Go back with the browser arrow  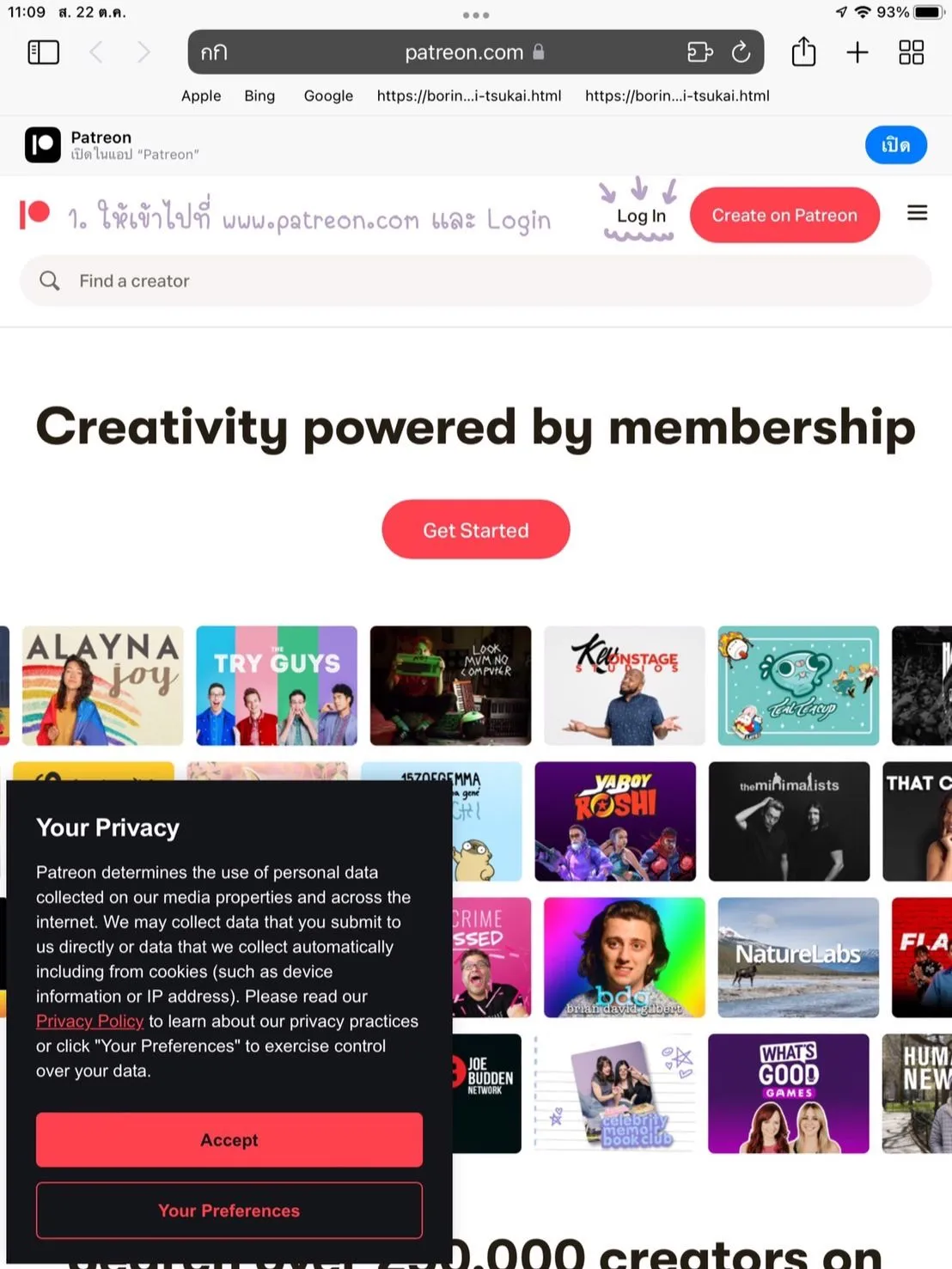[x=96, y=52]
